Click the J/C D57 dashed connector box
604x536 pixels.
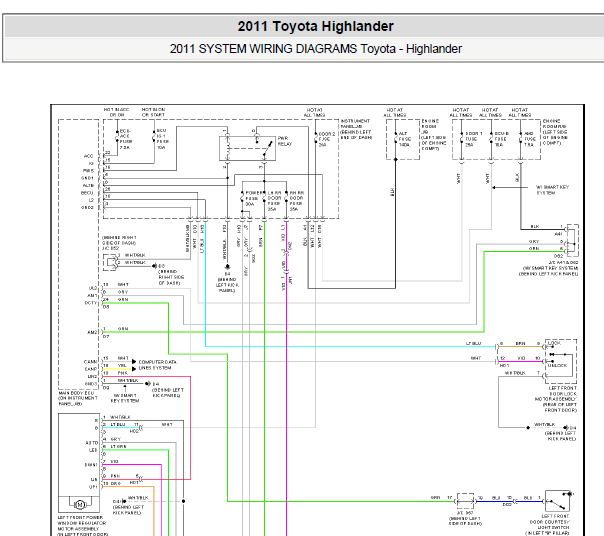point(465,501)
